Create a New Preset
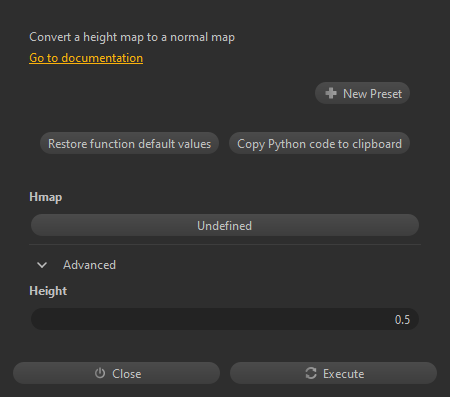The image size is (450, 397). pos(362,93)
